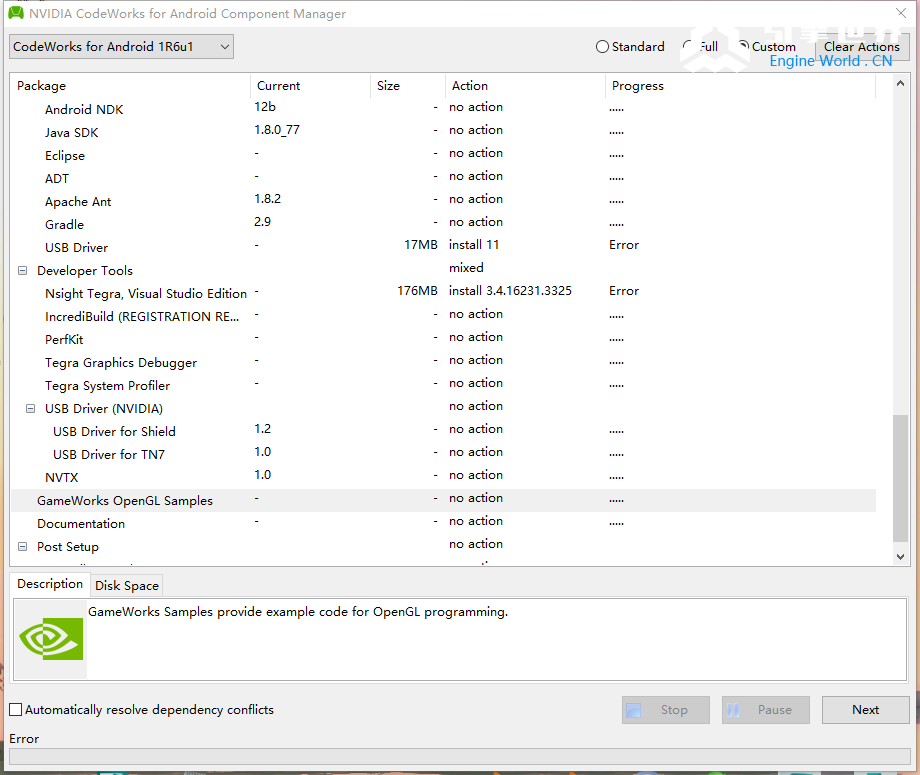Select the Tegra Graphics Debugger row

point(443,362)
